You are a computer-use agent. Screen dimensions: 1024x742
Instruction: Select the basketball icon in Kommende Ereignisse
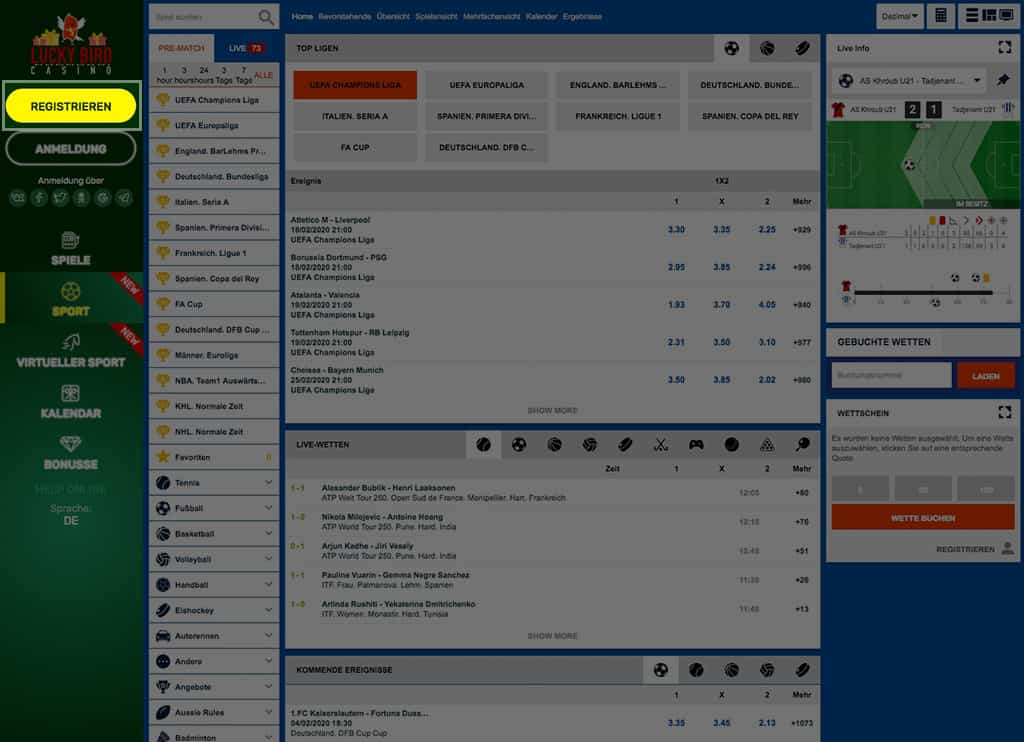[x=731, y=670]
